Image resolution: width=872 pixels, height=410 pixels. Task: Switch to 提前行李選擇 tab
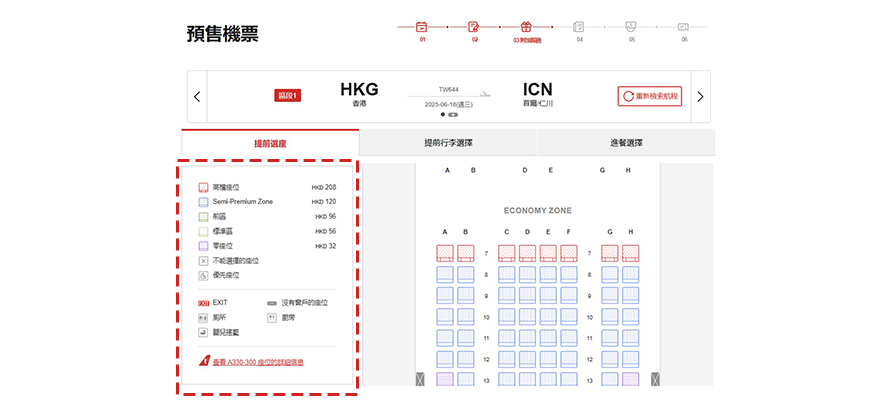pos(448,143)
